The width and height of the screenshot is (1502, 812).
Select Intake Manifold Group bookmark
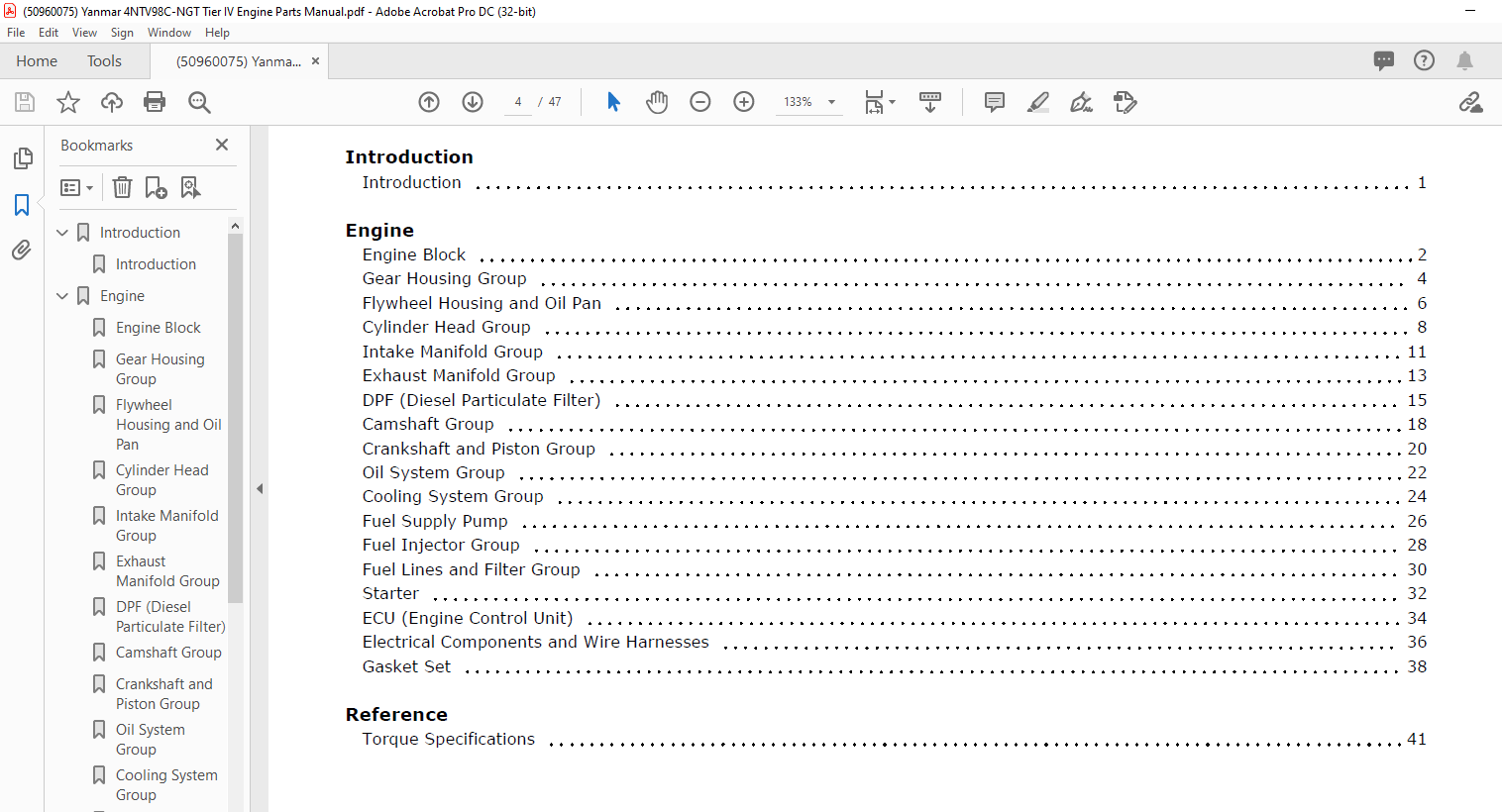tap(167, 526)
